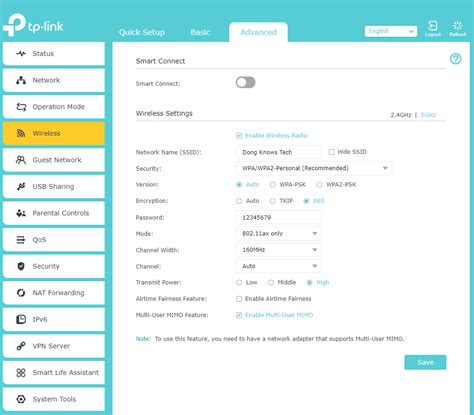Open the System Tools menu item
This screenshot has width=474, height=415.
(x=54, y=399)
